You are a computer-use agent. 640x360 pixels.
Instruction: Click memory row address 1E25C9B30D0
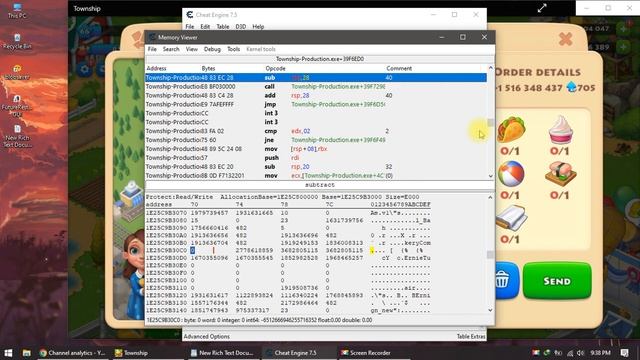(166, 258)
